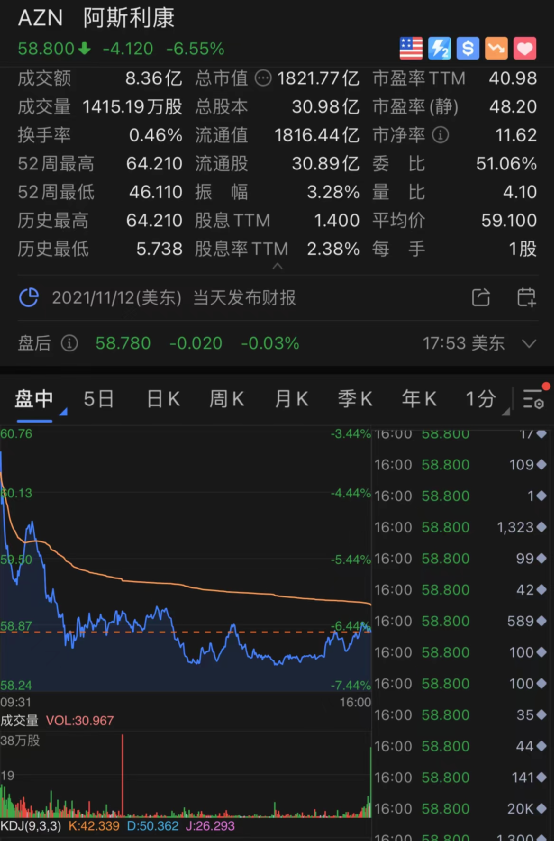Image resolution: width=554 pixels, height=841 pixels.
Task: Tap the trade row with volume 141
Action: [461, 778]
